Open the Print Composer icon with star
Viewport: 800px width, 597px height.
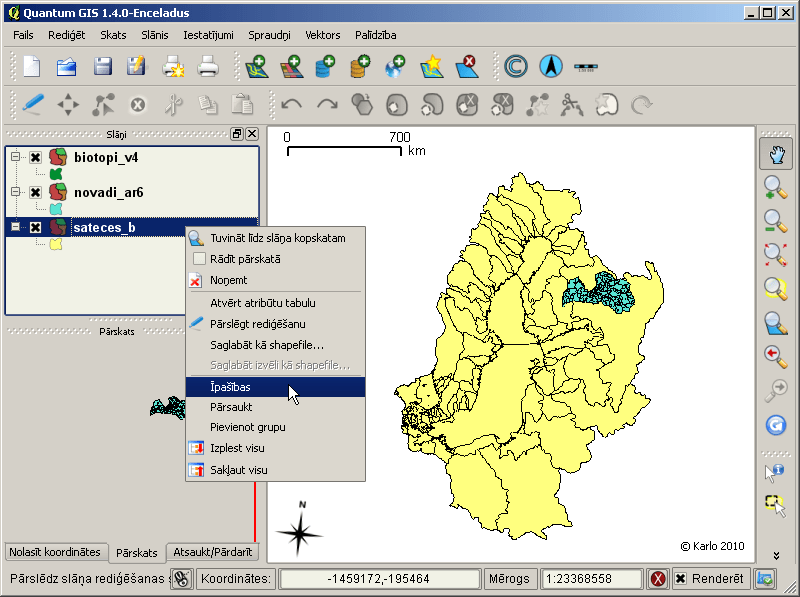(x=173, y=66)
